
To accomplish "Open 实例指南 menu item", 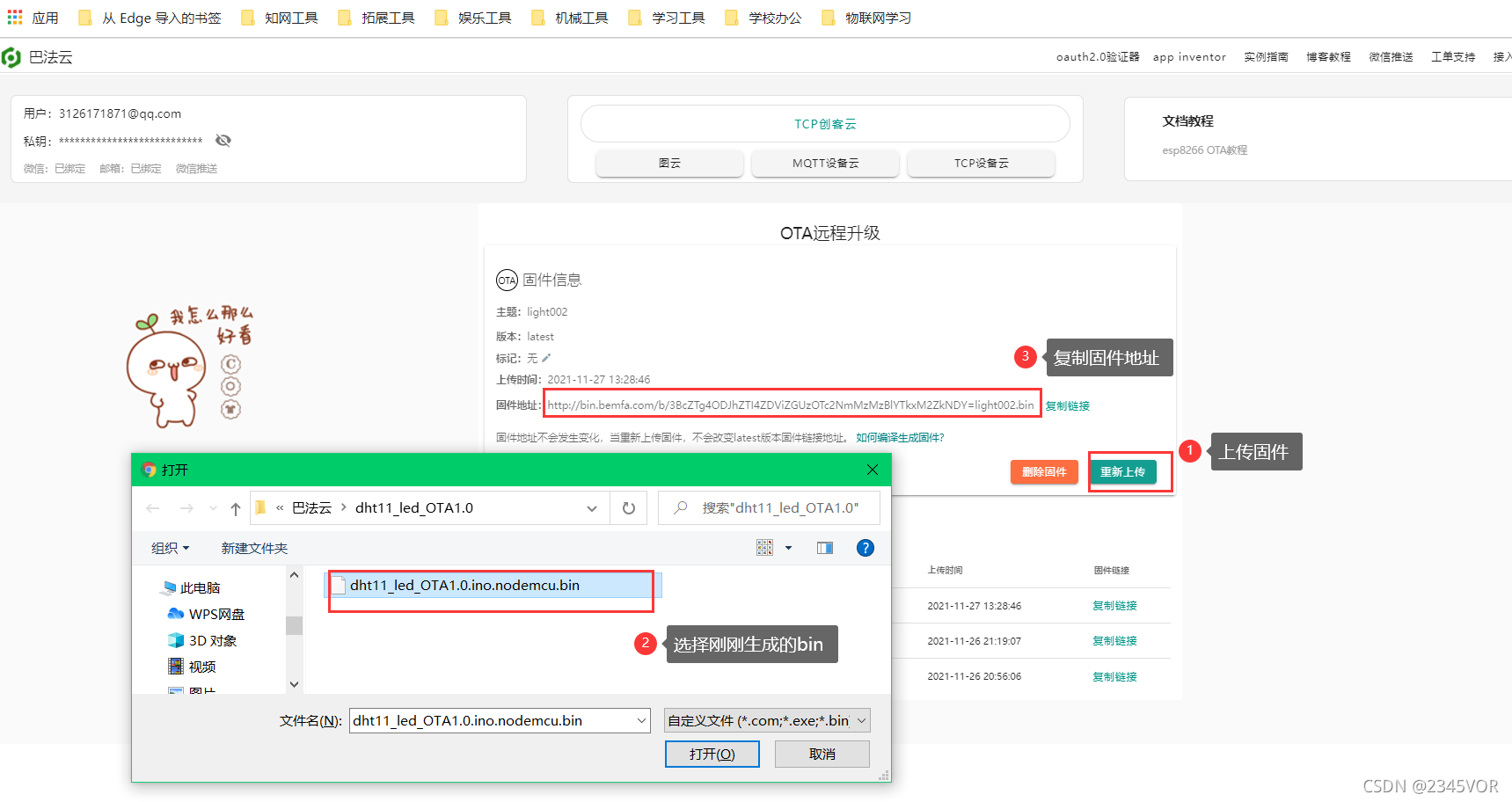I will [1266, 57].
